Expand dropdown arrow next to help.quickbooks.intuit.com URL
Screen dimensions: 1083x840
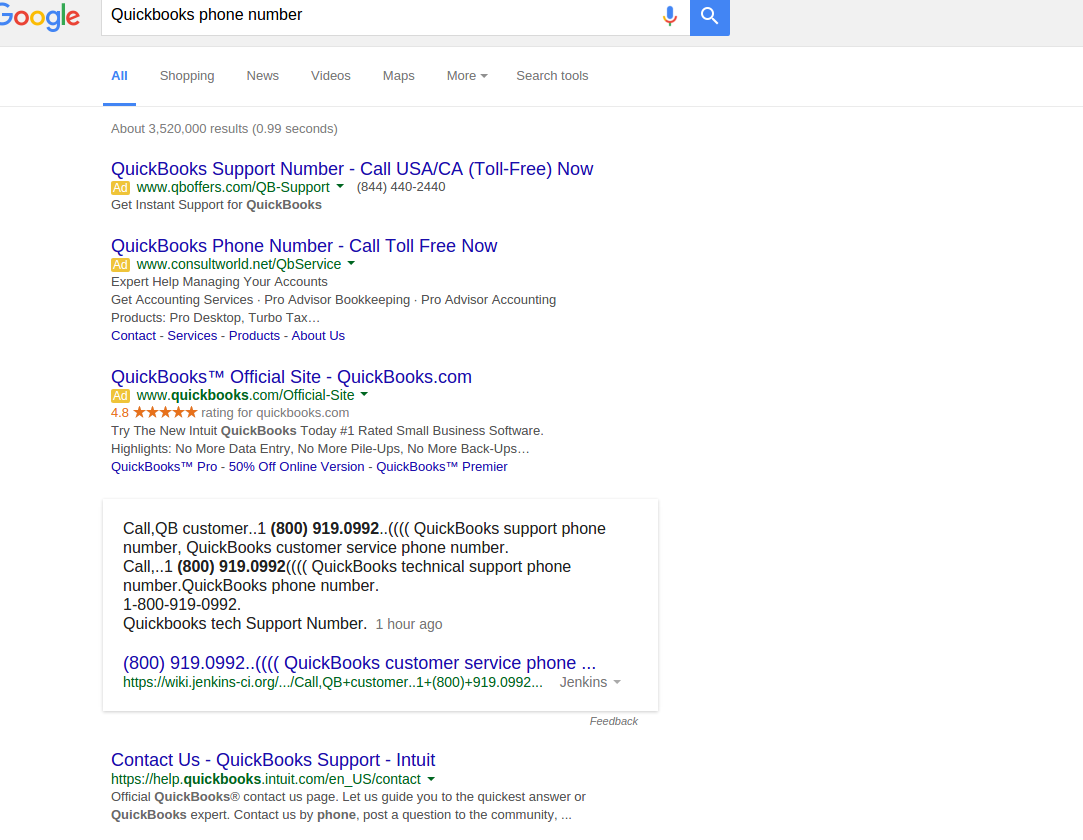click(431, 779)
